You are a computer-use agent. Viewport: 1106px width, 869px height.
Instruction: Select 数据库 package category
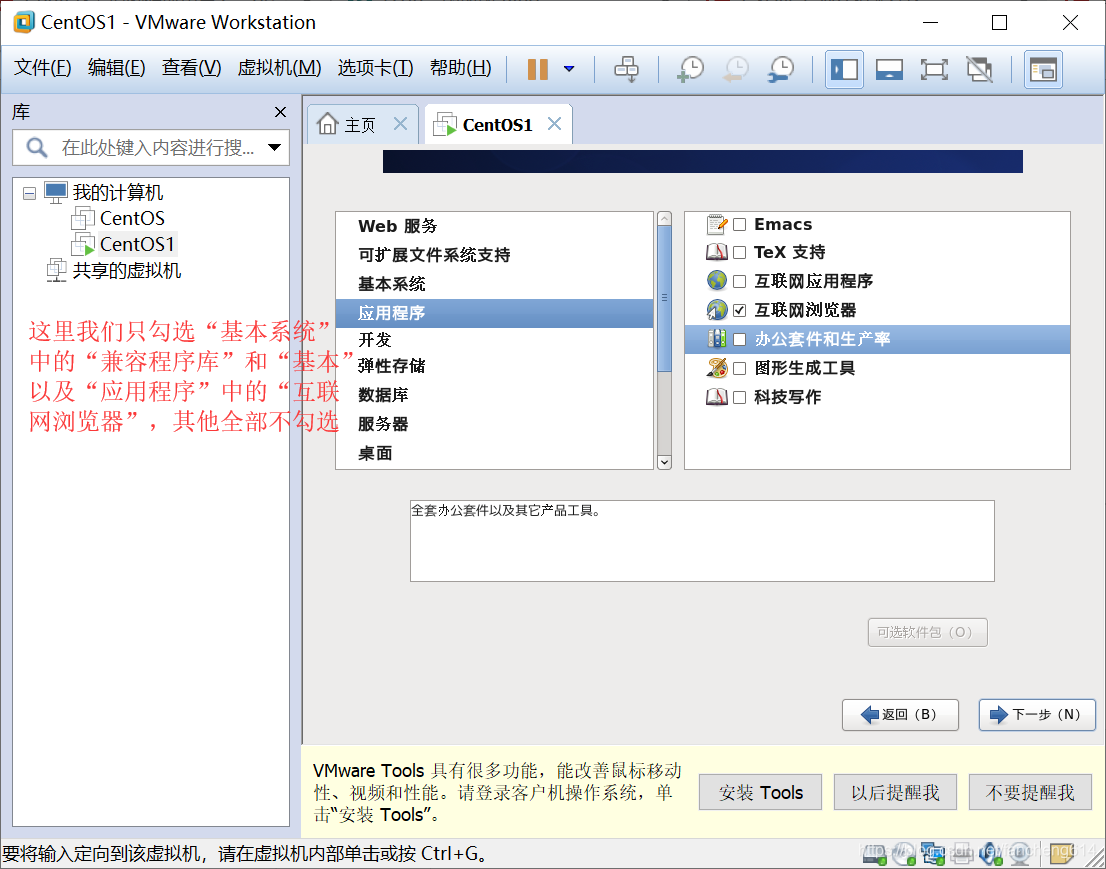(x=494, y=395)
